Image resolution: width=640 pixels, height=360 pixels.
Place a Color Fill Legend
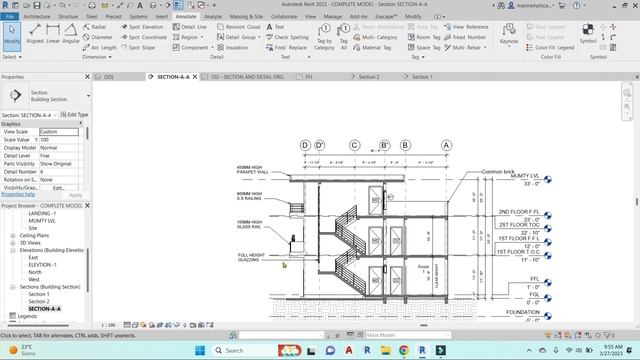(x=550, y=47)
